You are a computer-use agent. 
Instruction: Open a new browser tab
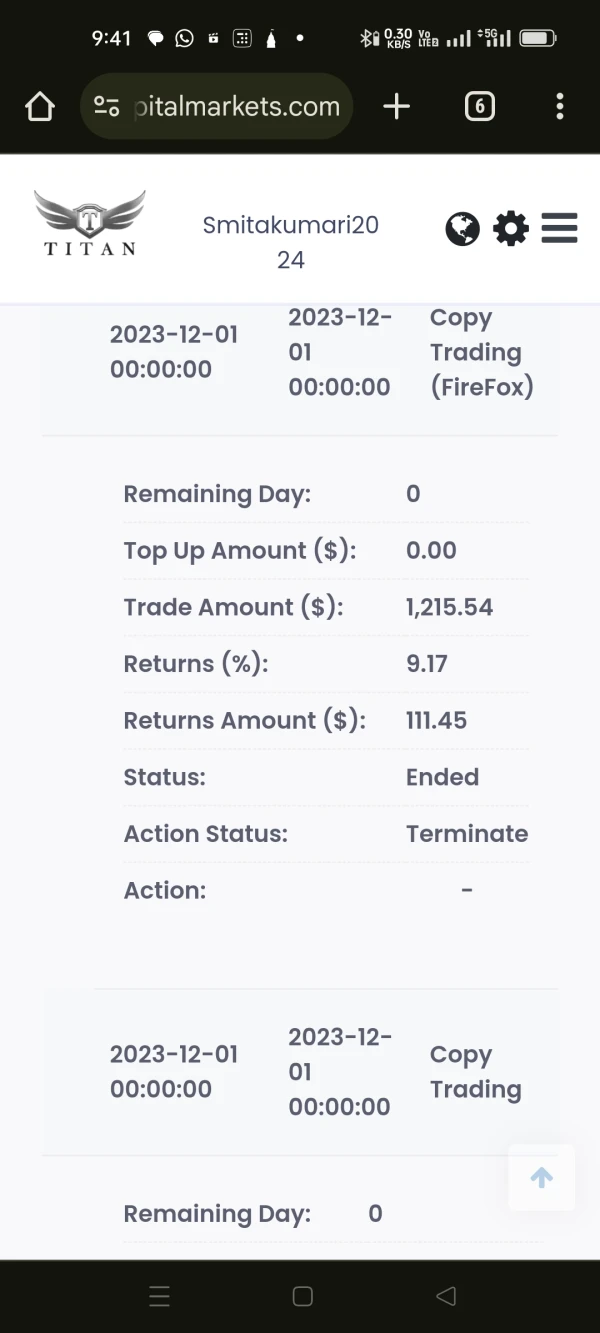coord(397,106)
